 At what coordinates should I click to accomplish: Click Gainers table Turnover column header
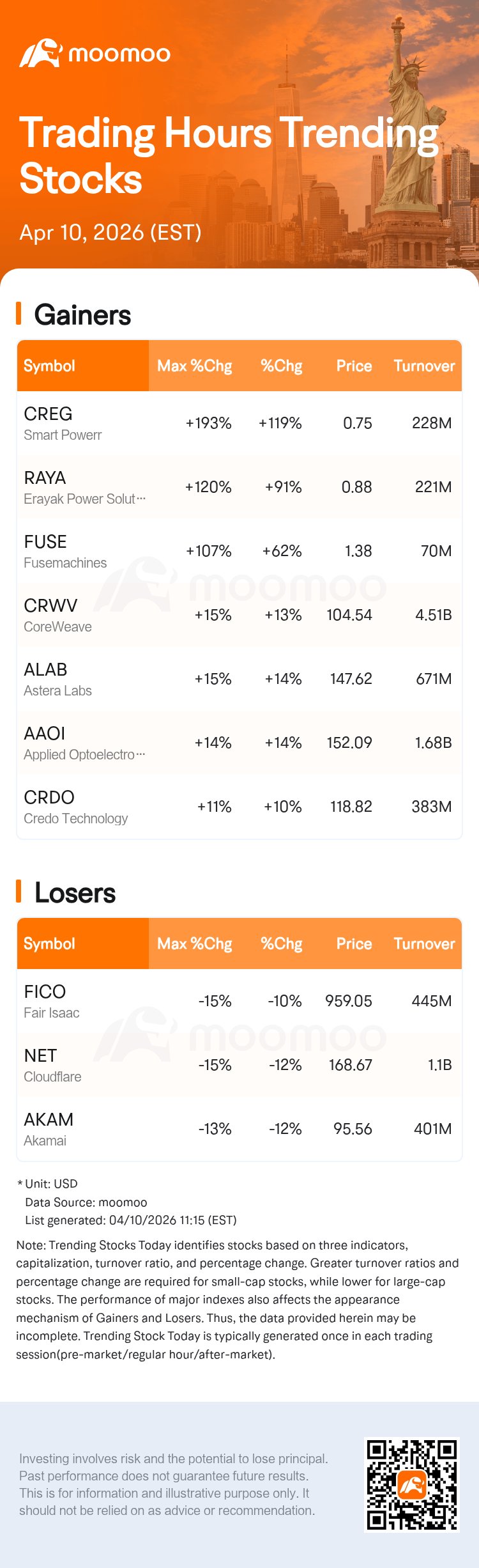[x=424, y=366]
